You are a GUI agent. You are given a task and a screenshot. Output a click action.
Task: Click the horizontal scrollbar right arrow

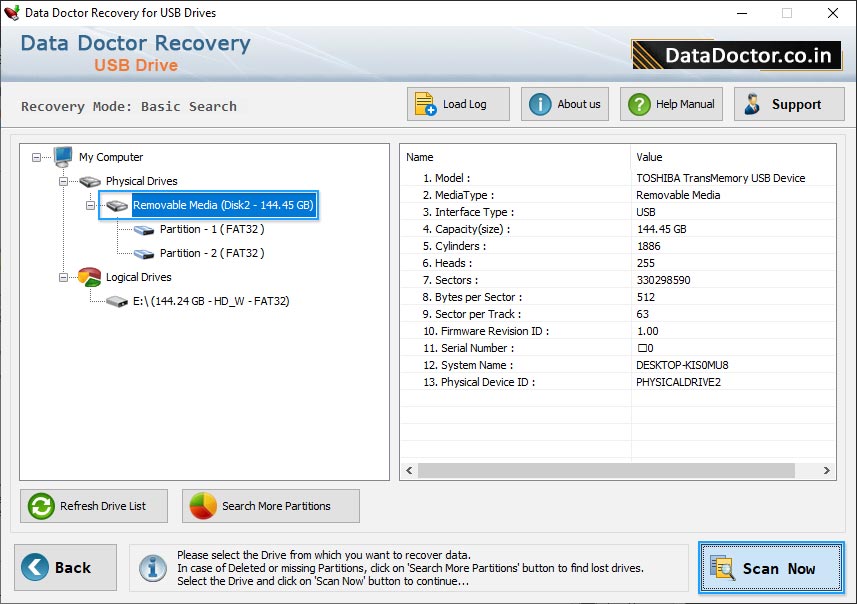(827, 470)
